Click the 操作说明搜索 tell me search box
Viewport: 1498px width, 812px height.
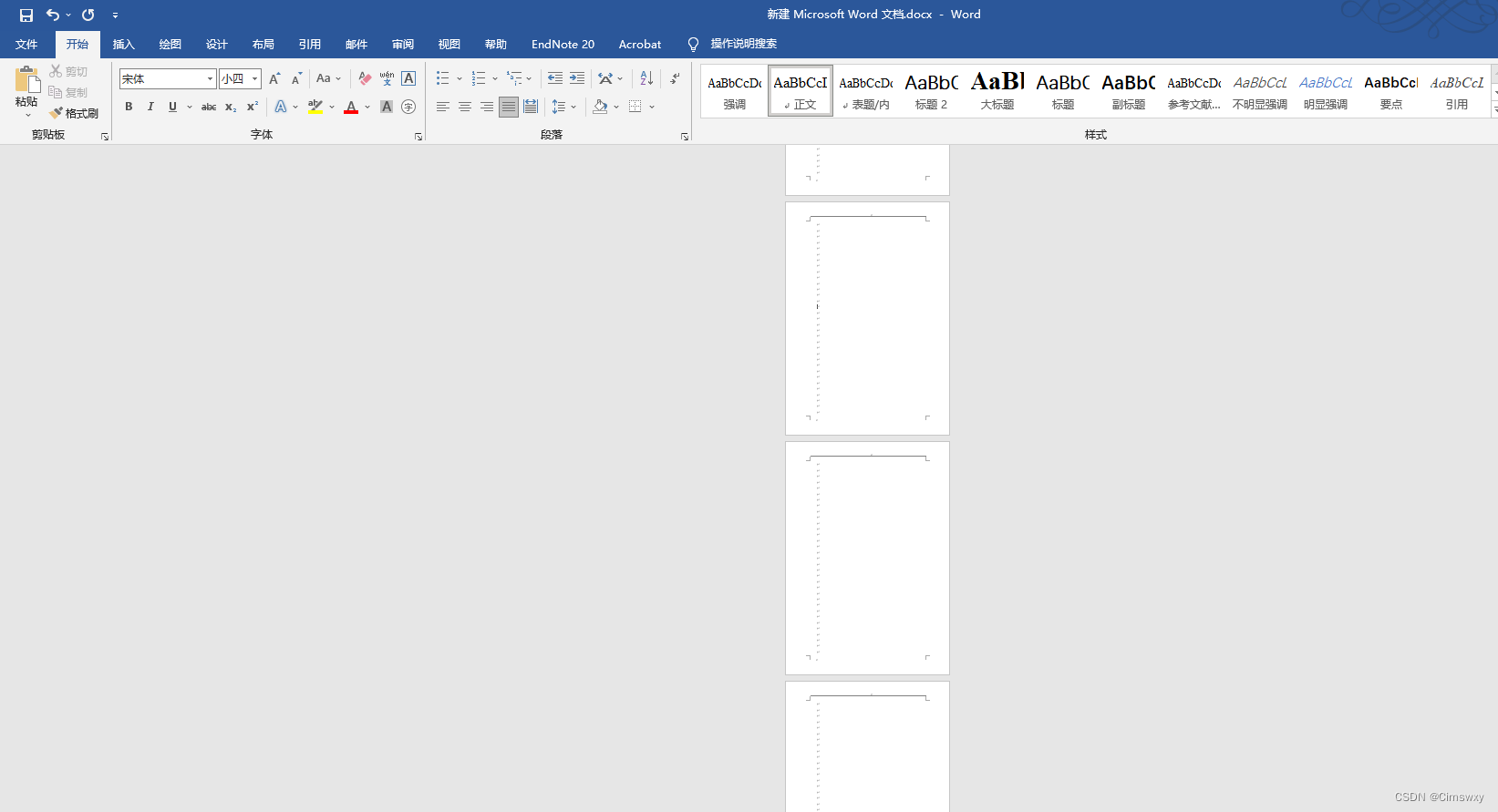click(x=744, y=44)
